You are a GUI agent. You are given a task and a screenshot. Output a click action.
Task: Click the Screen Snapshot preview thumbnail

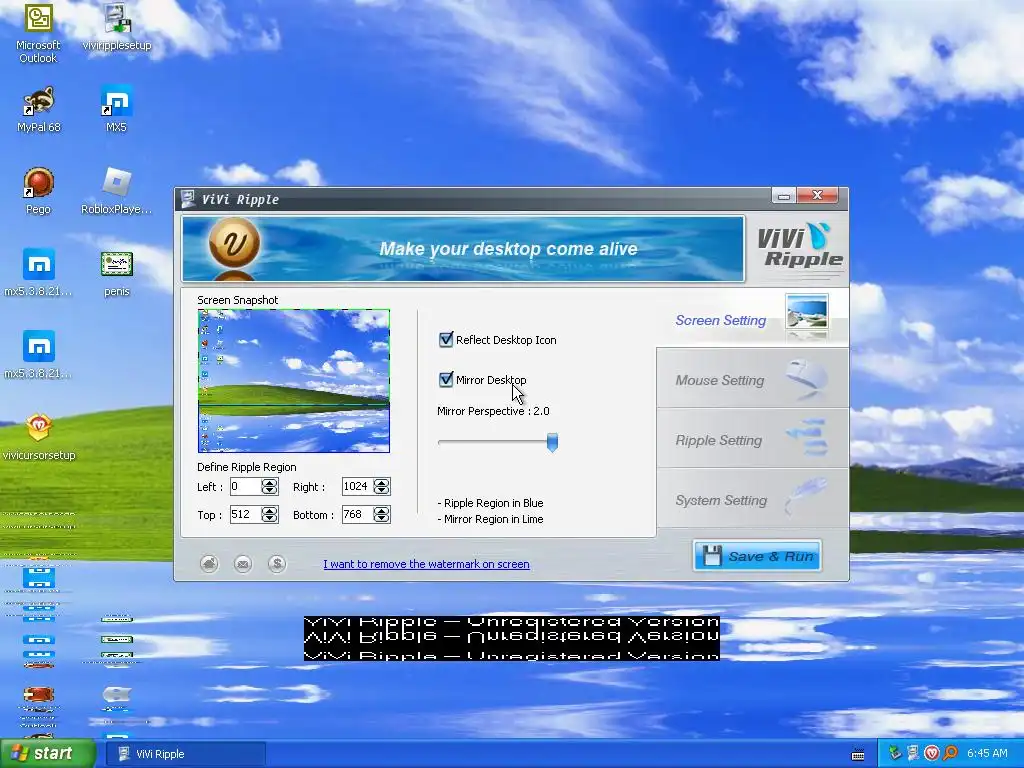[x=294, y=381]
